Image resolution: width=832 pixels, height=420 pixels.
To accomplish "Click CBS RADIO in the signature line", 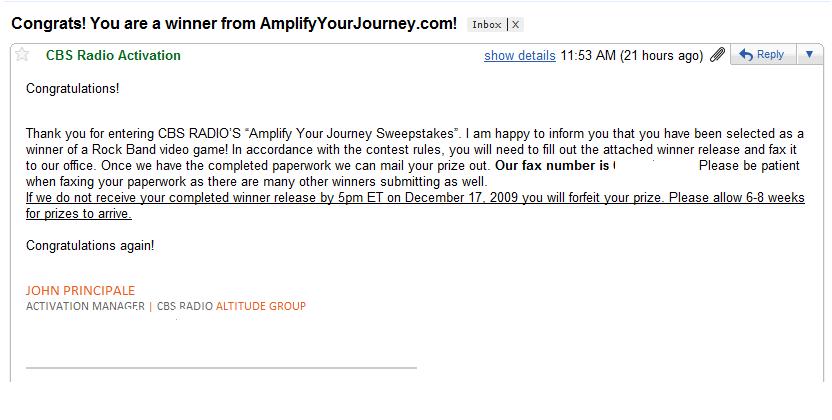I will point(184,306).
